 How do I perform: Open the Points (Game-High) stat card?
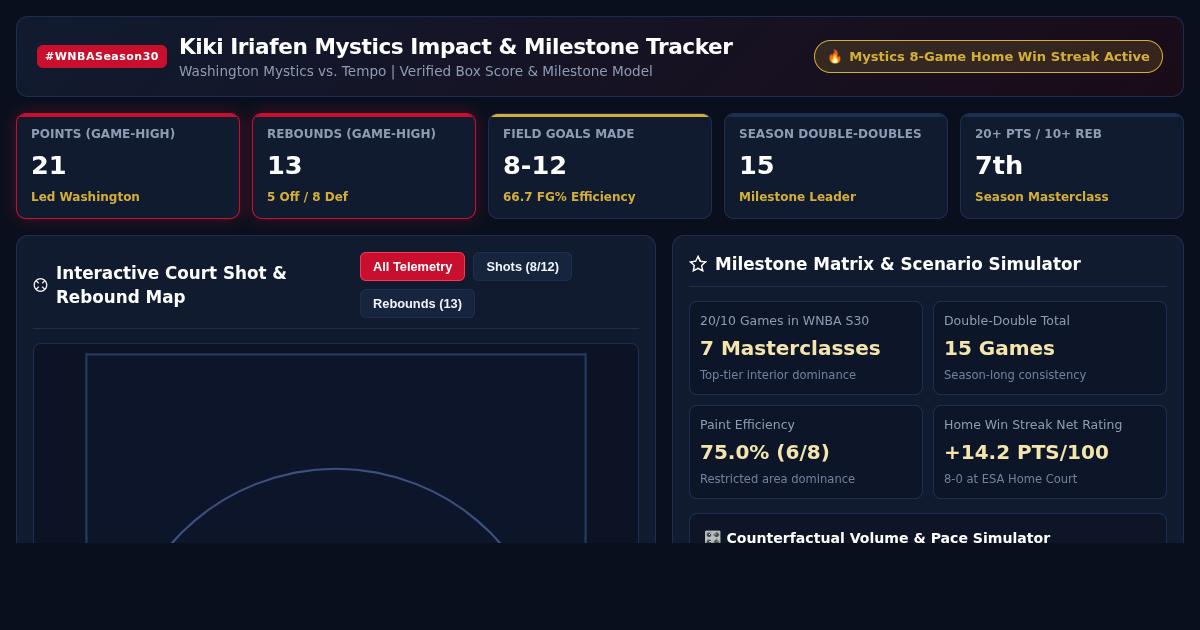(x=128, y=166)
